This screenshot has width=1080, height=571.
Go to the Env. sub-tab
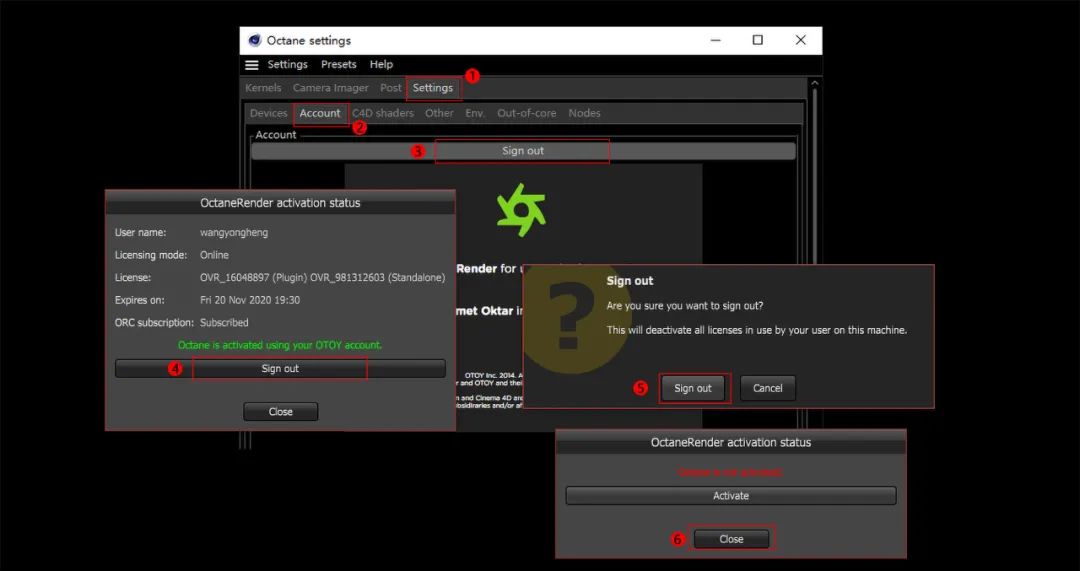click(x=475, y=113)
